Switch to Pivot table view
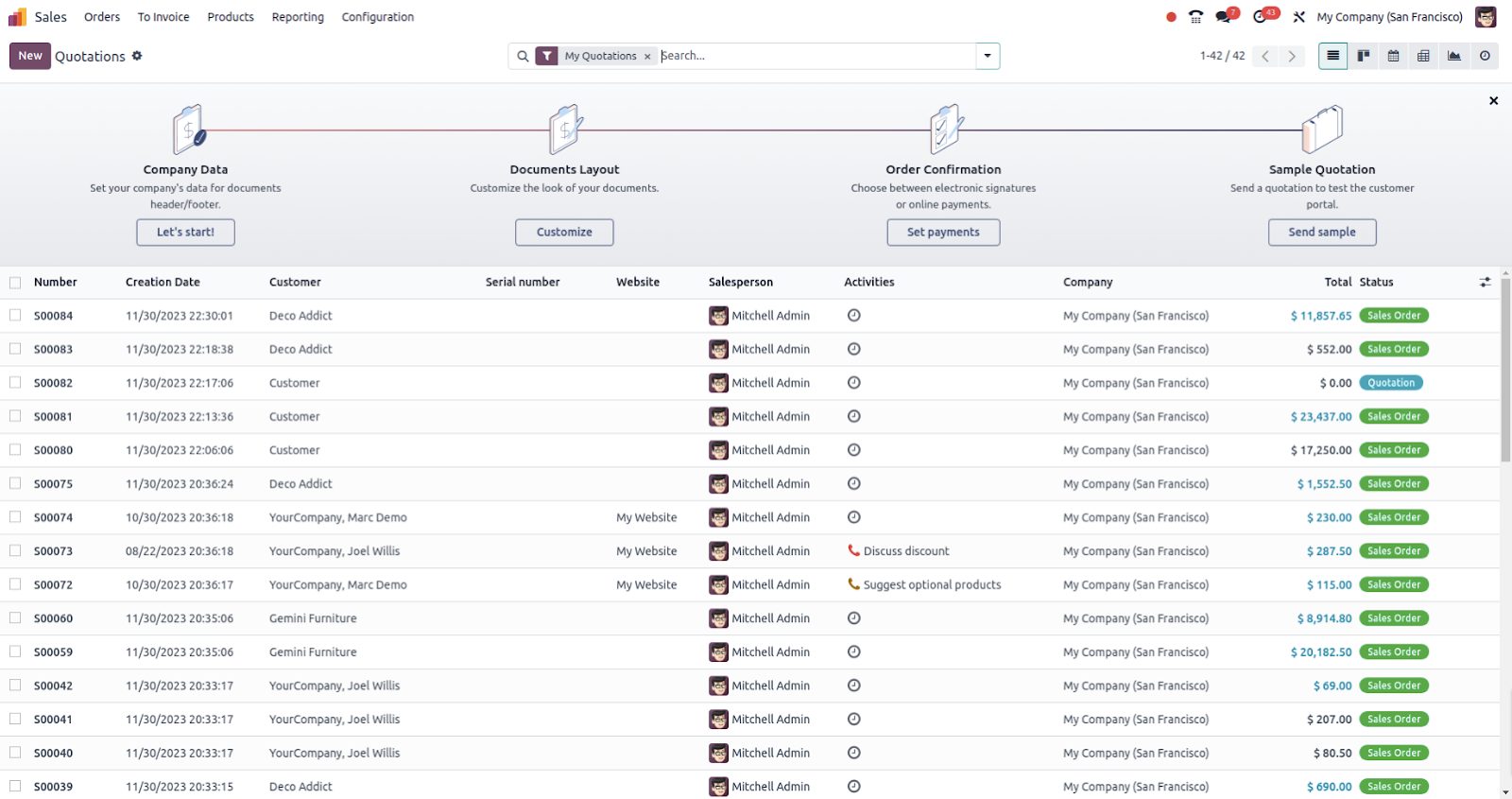Screen dimensions: 1512x799 [1423, 56]
